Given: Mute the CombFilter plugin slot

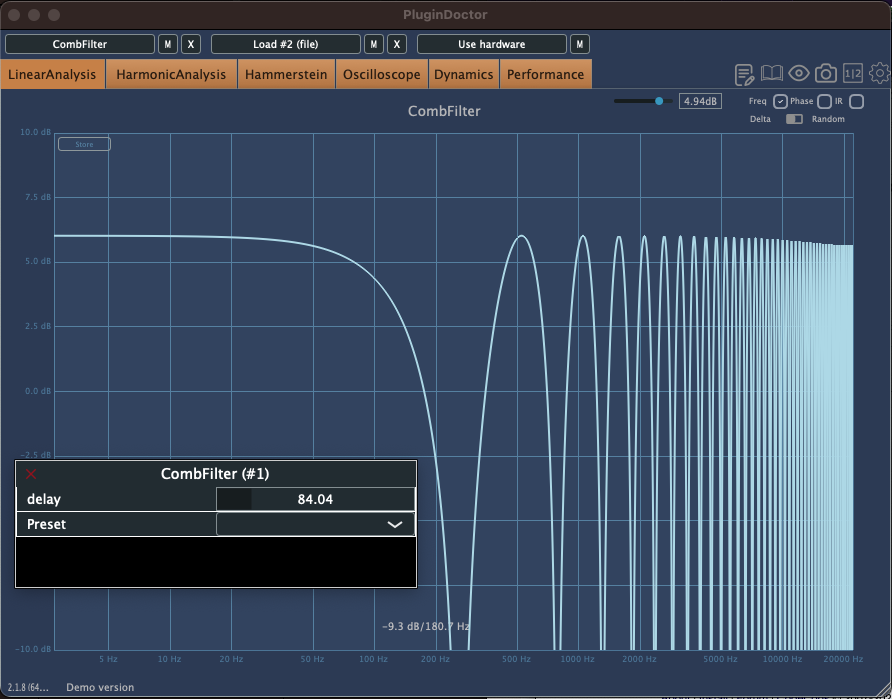Looking at the screenshot, I should (168, 44).
